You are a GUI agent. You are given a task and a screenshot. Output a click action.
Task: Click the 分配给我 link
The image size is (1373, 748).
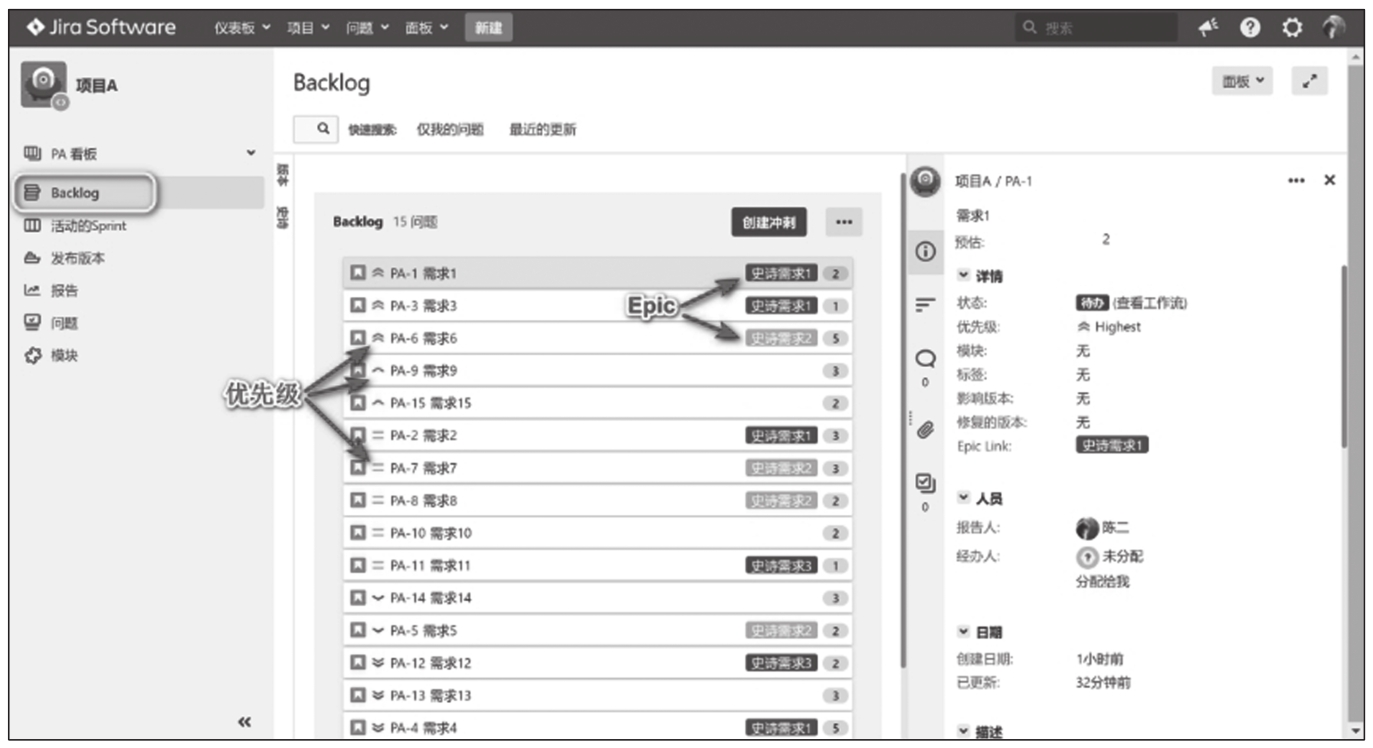click(1102, 581)
